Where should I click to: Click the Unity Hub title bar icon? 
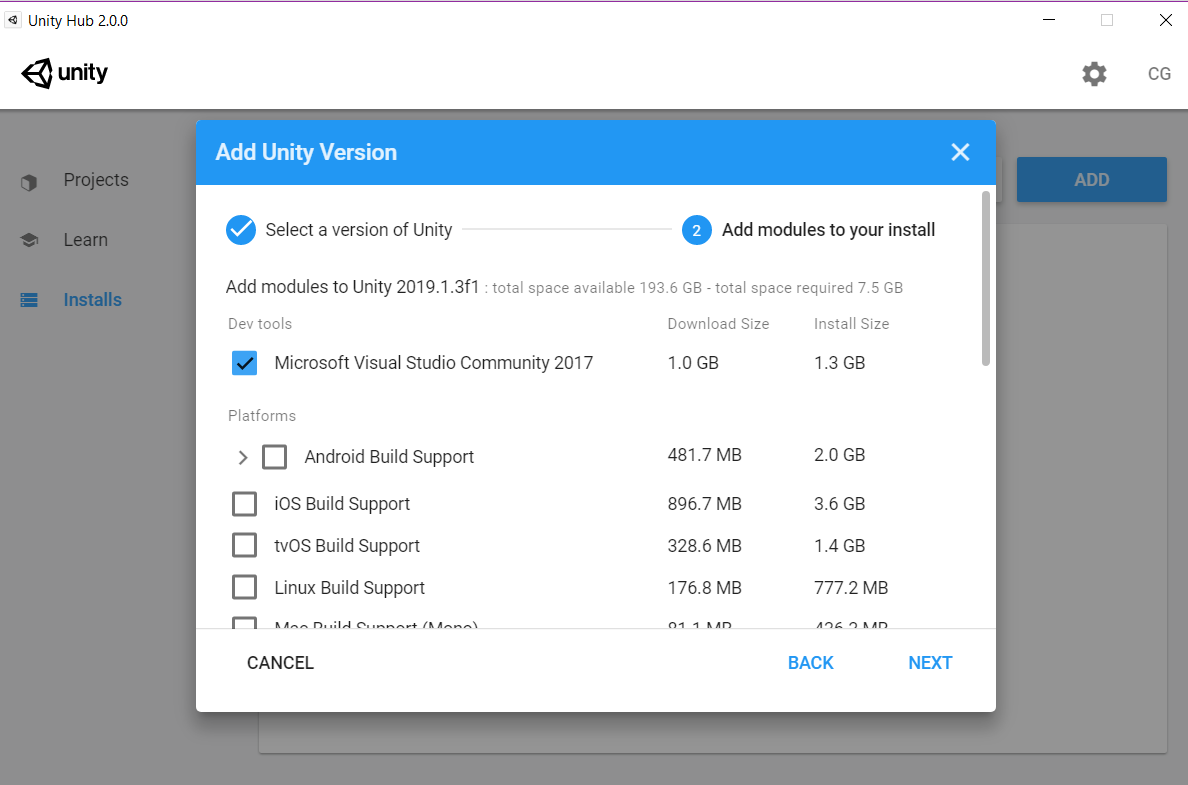click(13, 20)
